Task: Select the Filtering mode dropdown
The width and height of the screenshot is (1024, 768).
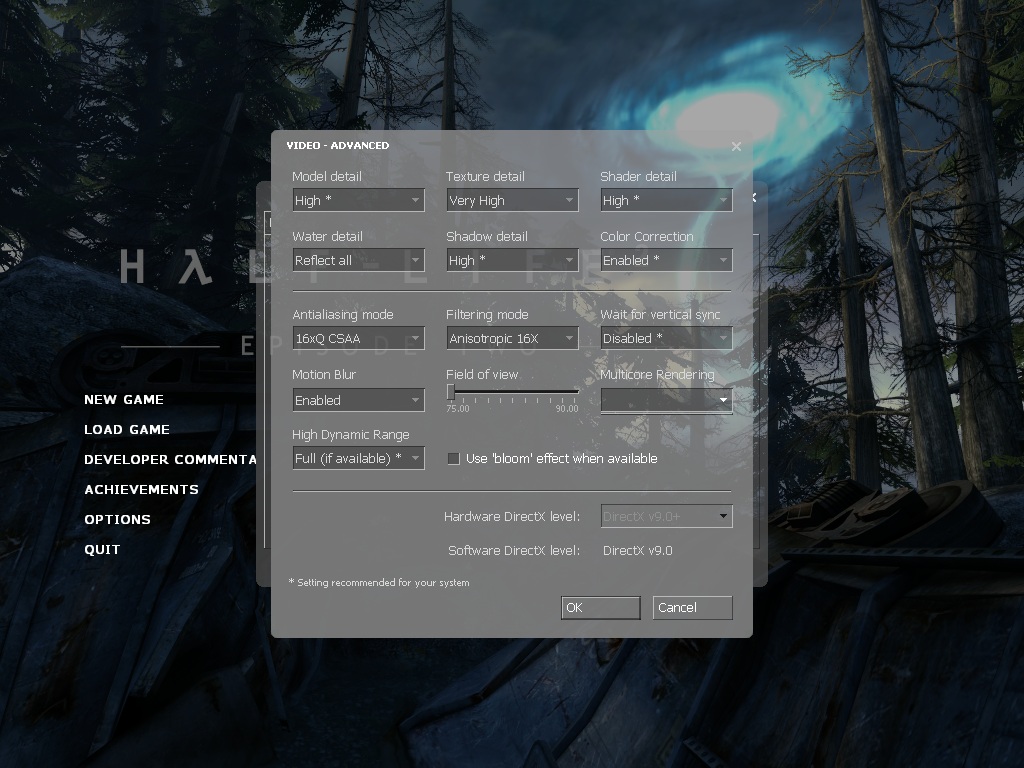Action: (x=512, y=339)
